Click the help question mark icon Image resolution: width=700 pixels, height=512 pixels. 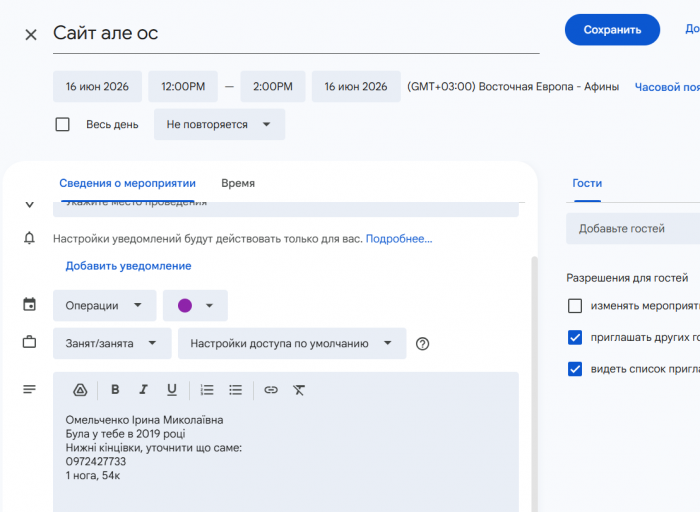click(x=422, y=344)
